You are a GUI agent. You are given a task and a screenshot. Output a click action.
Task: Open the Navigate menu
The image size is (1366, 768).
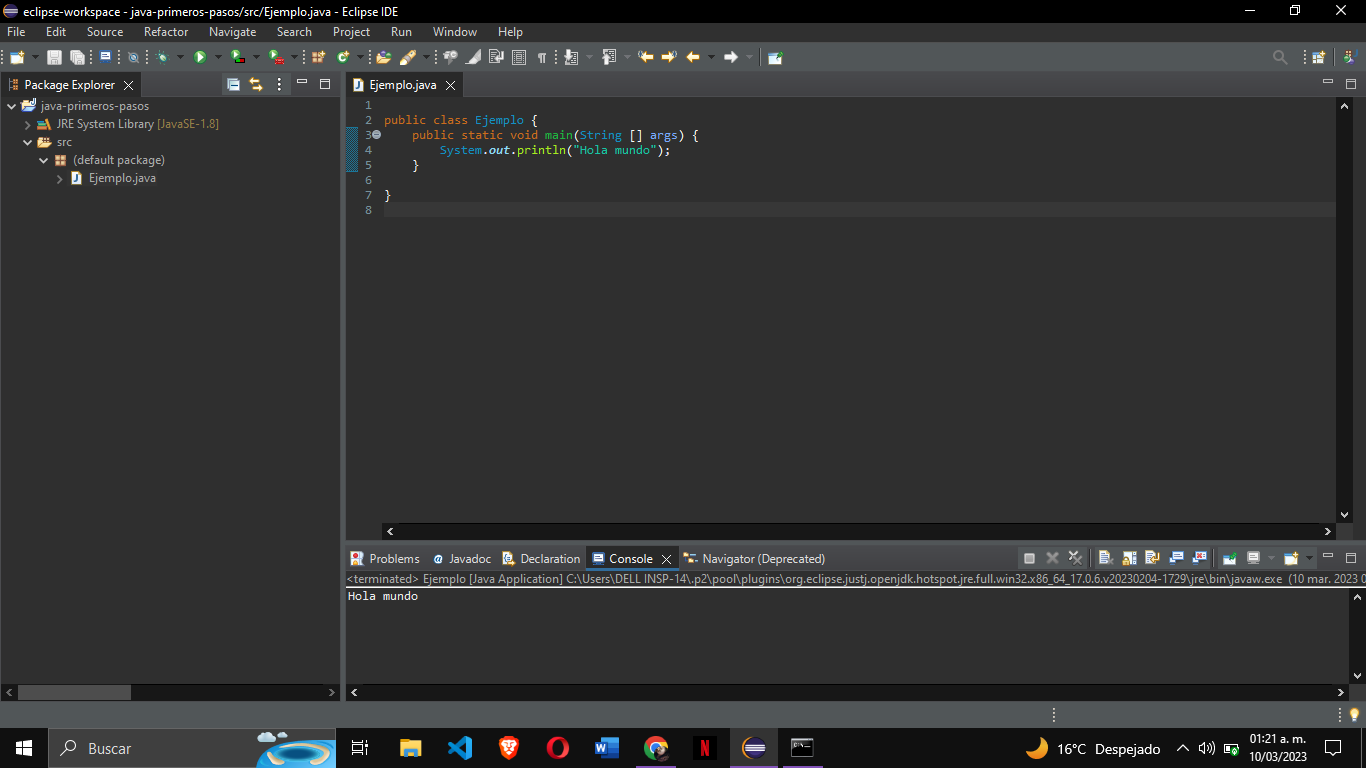[x=232, y=32]
